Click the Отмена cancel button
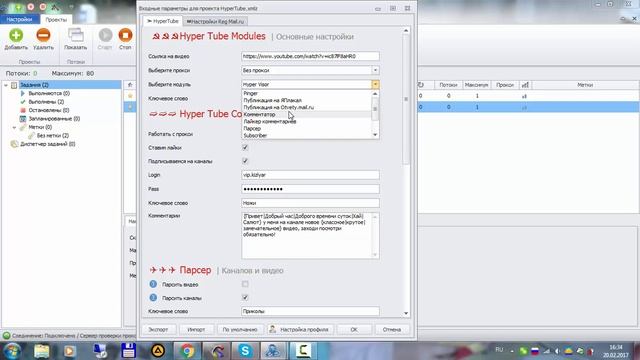Screen dimensions: 640x360 392,329
